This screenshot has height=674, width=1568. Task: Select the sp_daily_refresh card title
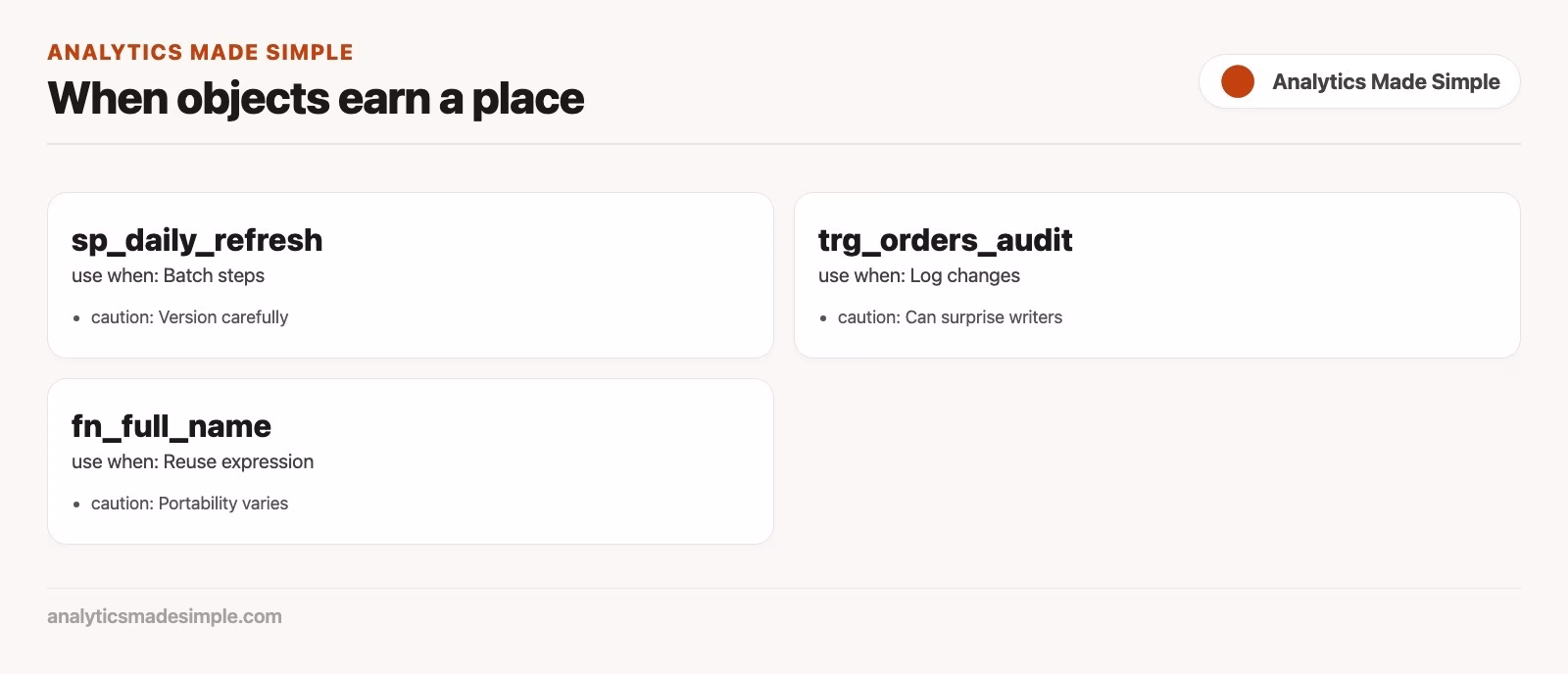pos(197,240)
